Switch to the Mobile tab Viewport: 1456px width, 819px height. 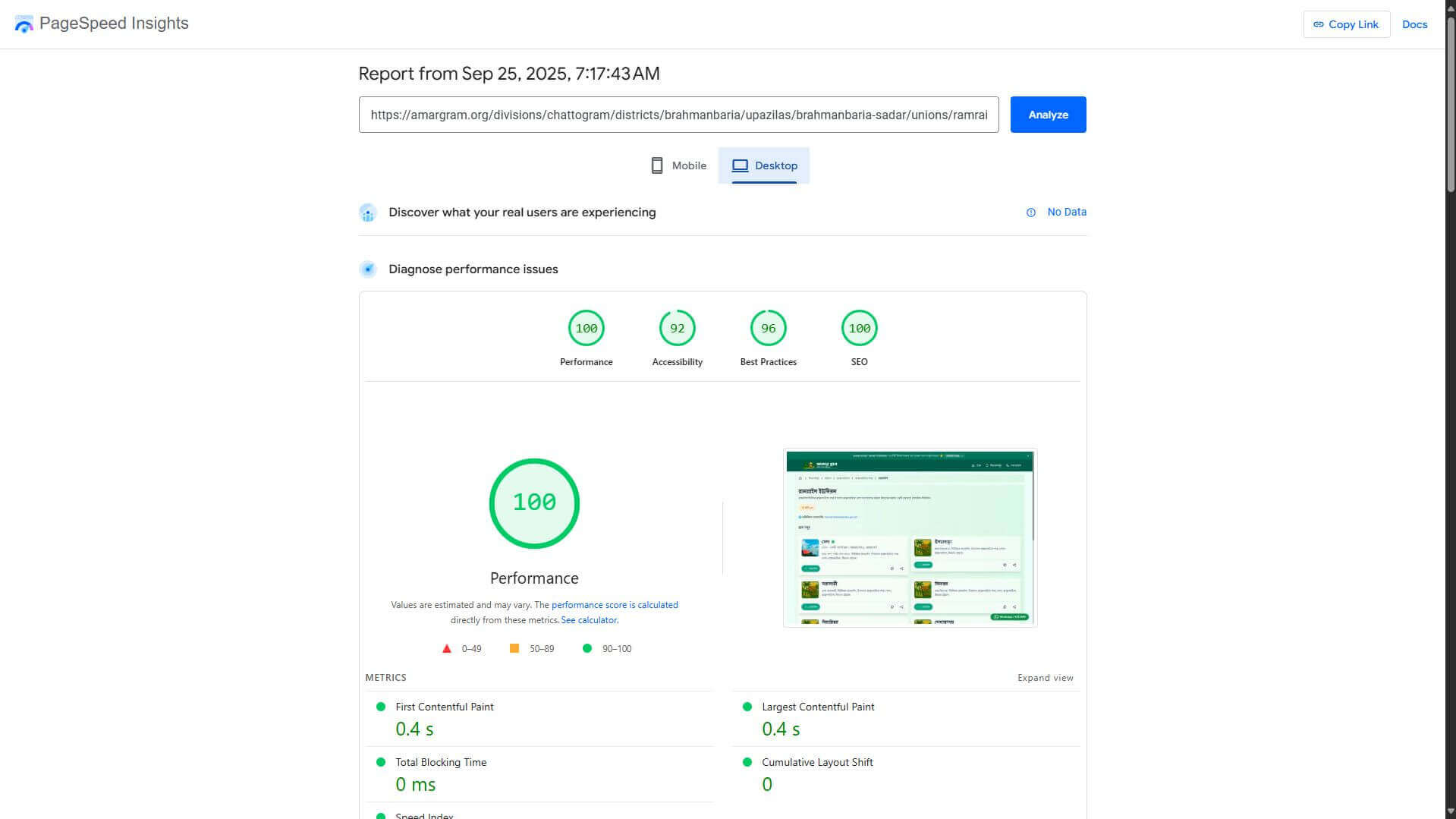678,165
